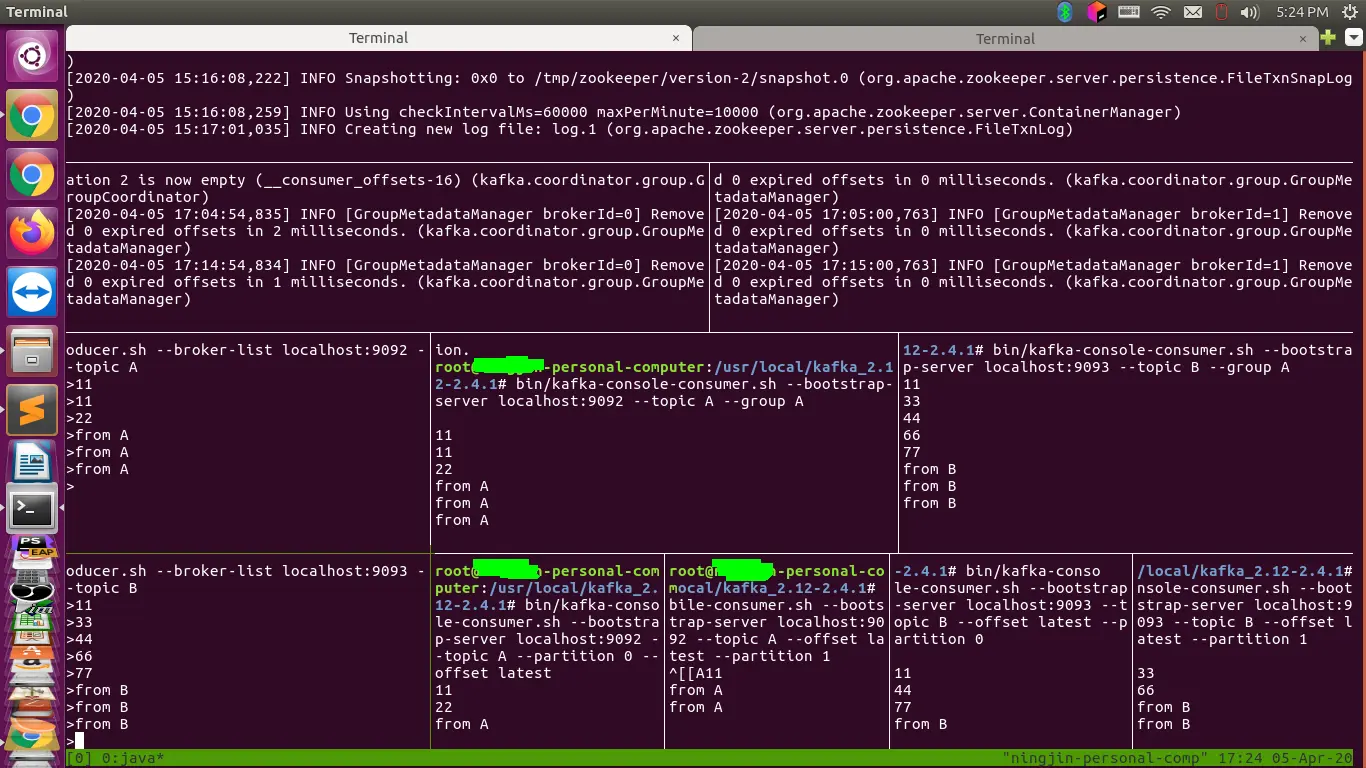
Task: Open Google Chrome from the dock
Action: tap(33, 115)
